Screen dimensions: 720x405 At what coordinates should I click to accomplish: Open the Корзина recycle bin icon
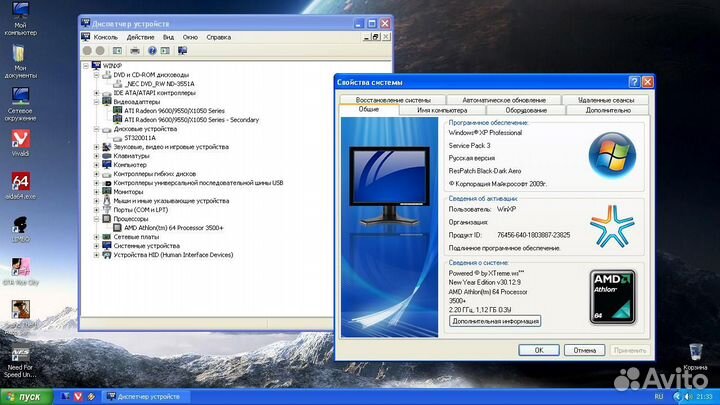[x=695, y=357]
